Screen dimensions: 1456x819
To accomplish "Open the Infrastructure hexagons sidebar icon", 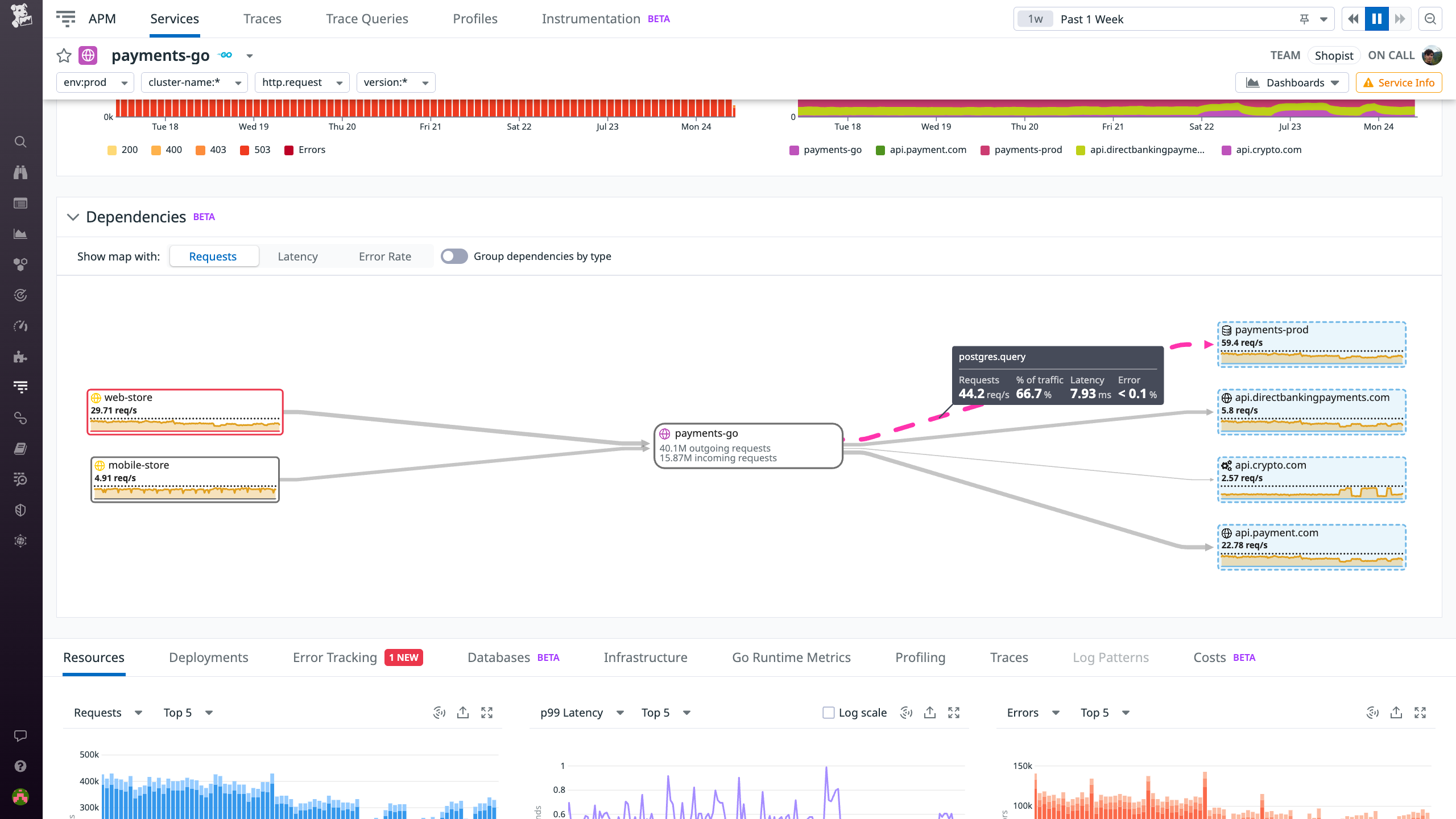I will click(x=21, y=263).
